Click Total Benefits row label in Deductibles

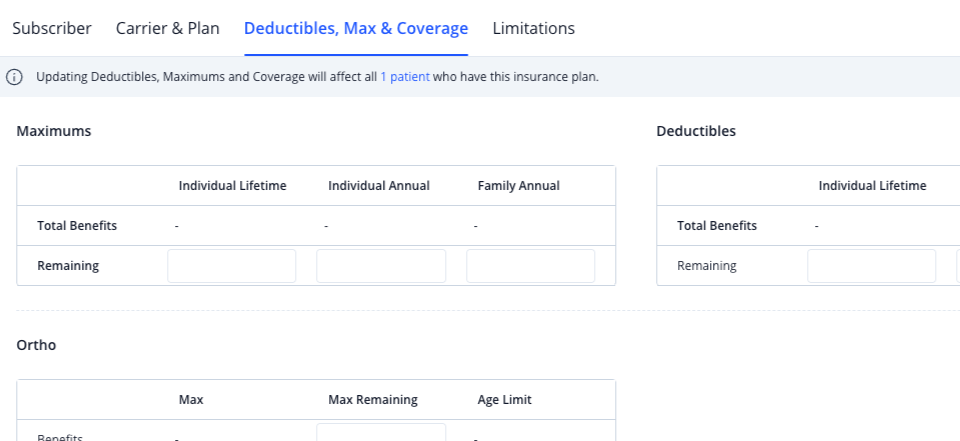tap(717, 225)
